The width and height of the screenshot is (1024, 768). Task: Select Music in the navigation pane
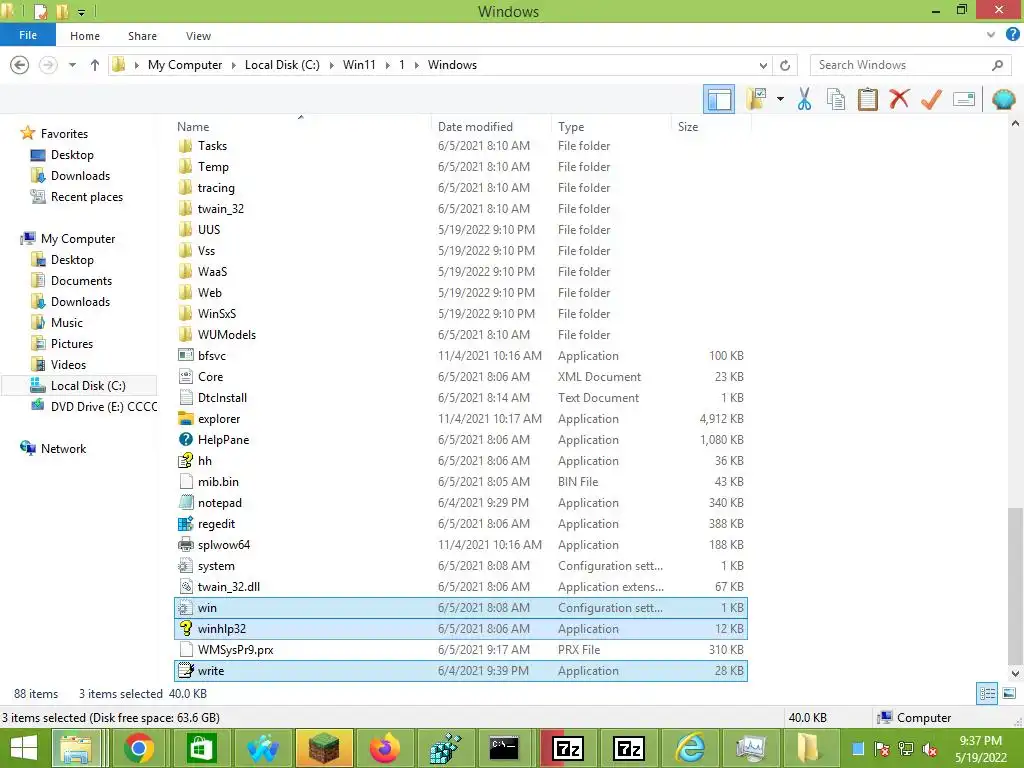click(67, 323)
